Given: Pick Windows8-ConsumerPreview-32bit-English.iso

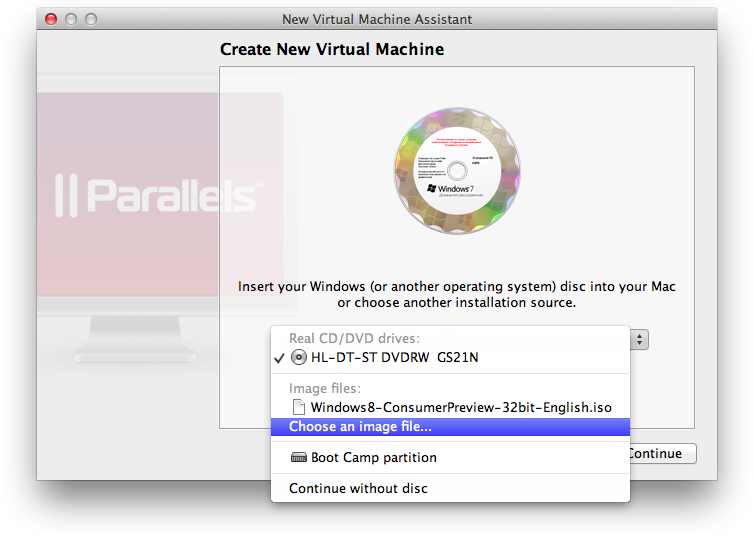Looking at the screenshot, I should point(460,407).
